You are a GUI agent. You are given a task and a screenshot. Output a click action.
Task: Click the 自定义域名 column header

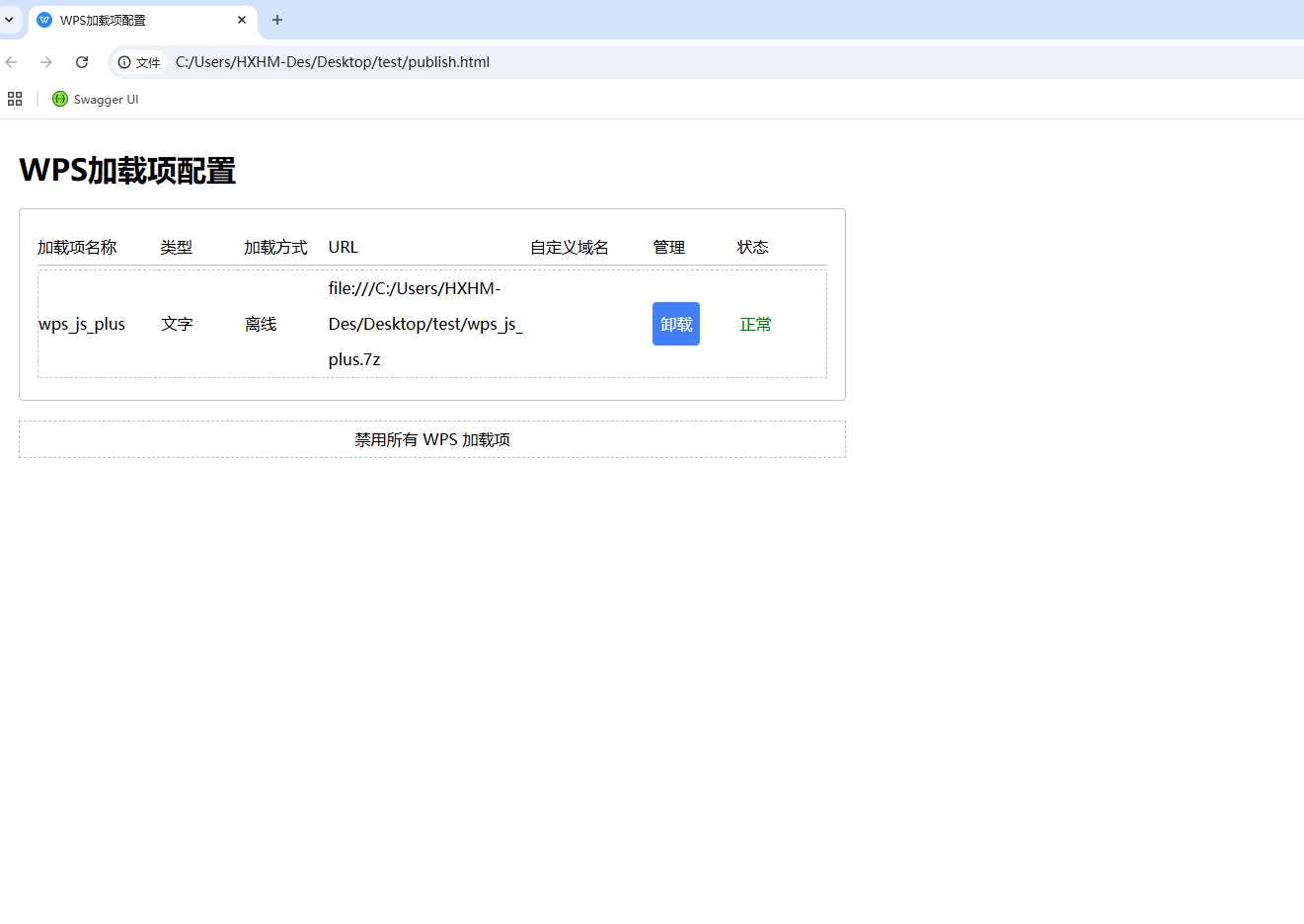click(x=570, y=247)
